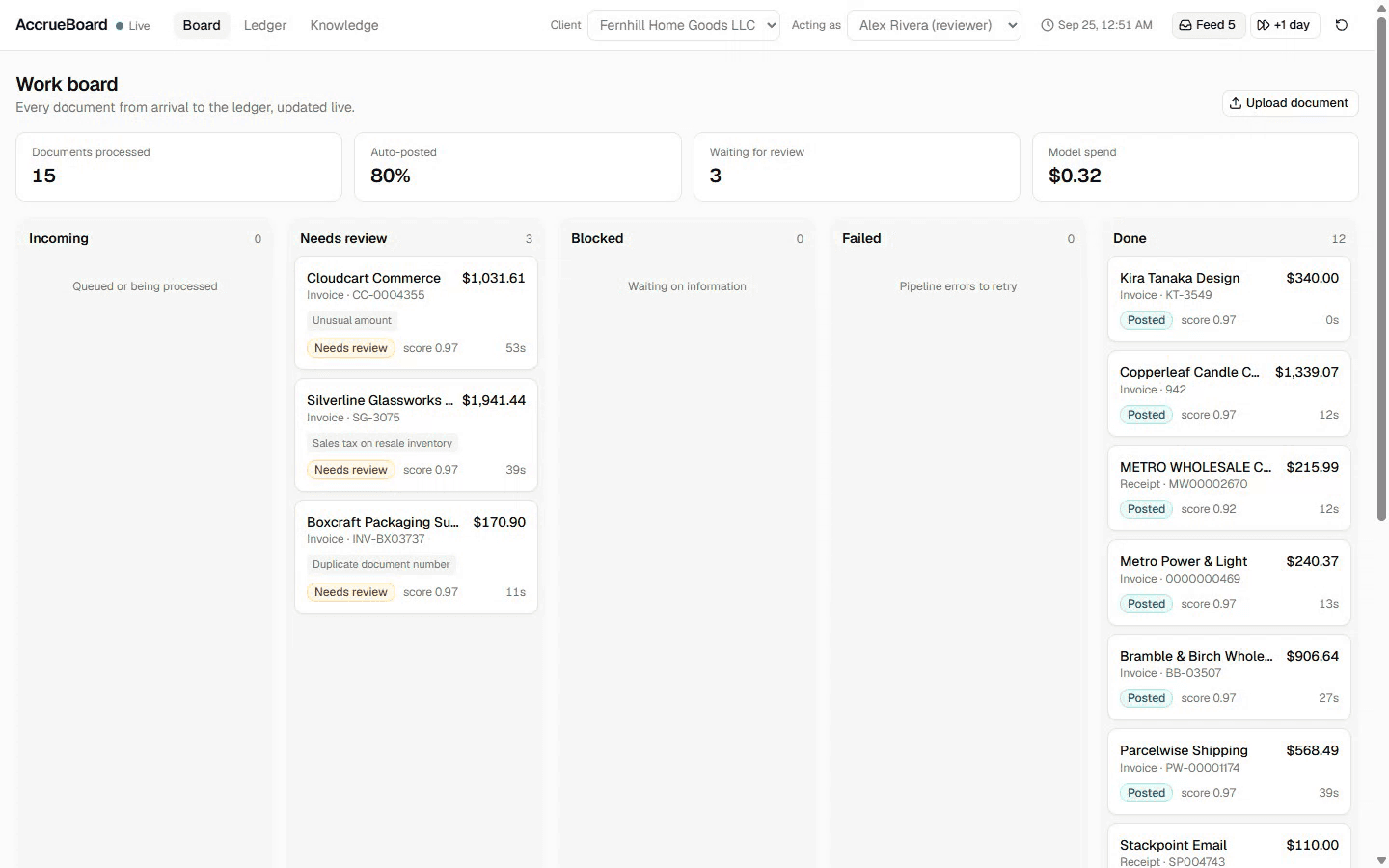Click the Sales tax on resale inventory tag
1389x868 pixels.
tap(382, 443)
